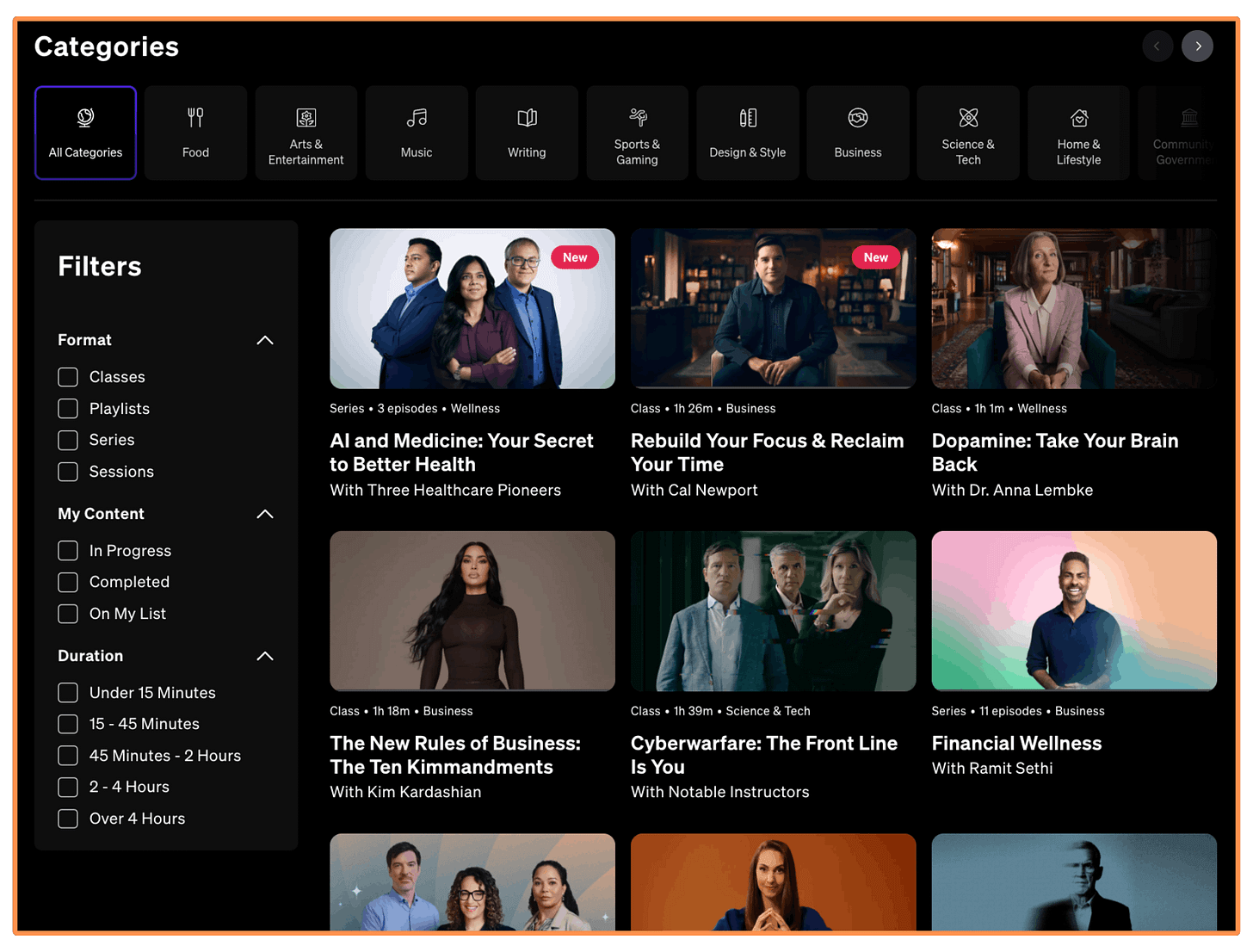Collapse the Format filter section
Viewport: 1253px width, 952px height.
pos(265,340)
